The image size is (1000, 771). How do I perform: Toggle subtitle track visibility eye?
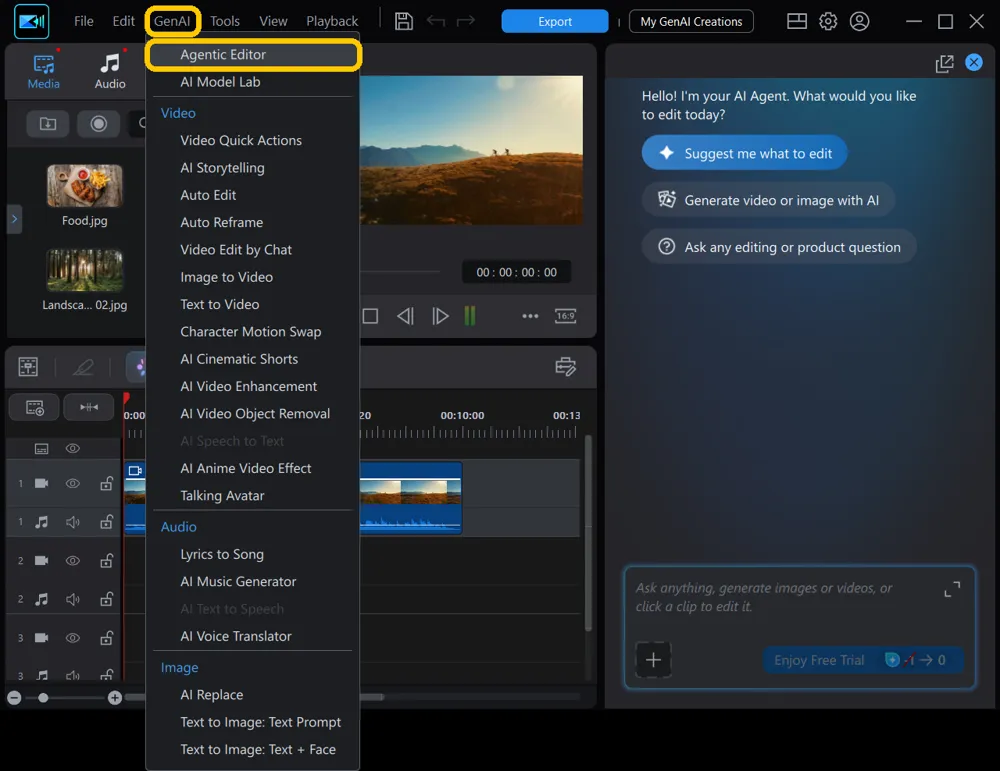coord(73,448)
